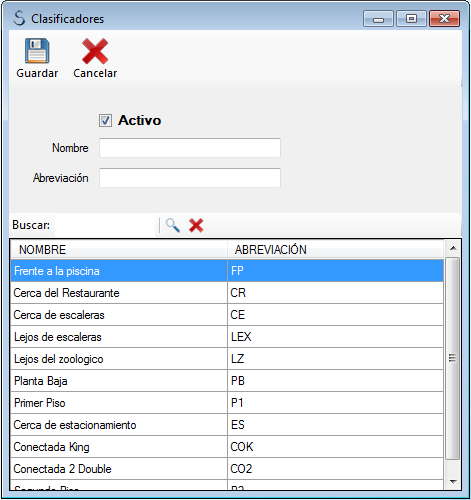Uncheck the Activo checkbox
The width and height of the screenshot is (471, 500).
(x=105, y=120)
